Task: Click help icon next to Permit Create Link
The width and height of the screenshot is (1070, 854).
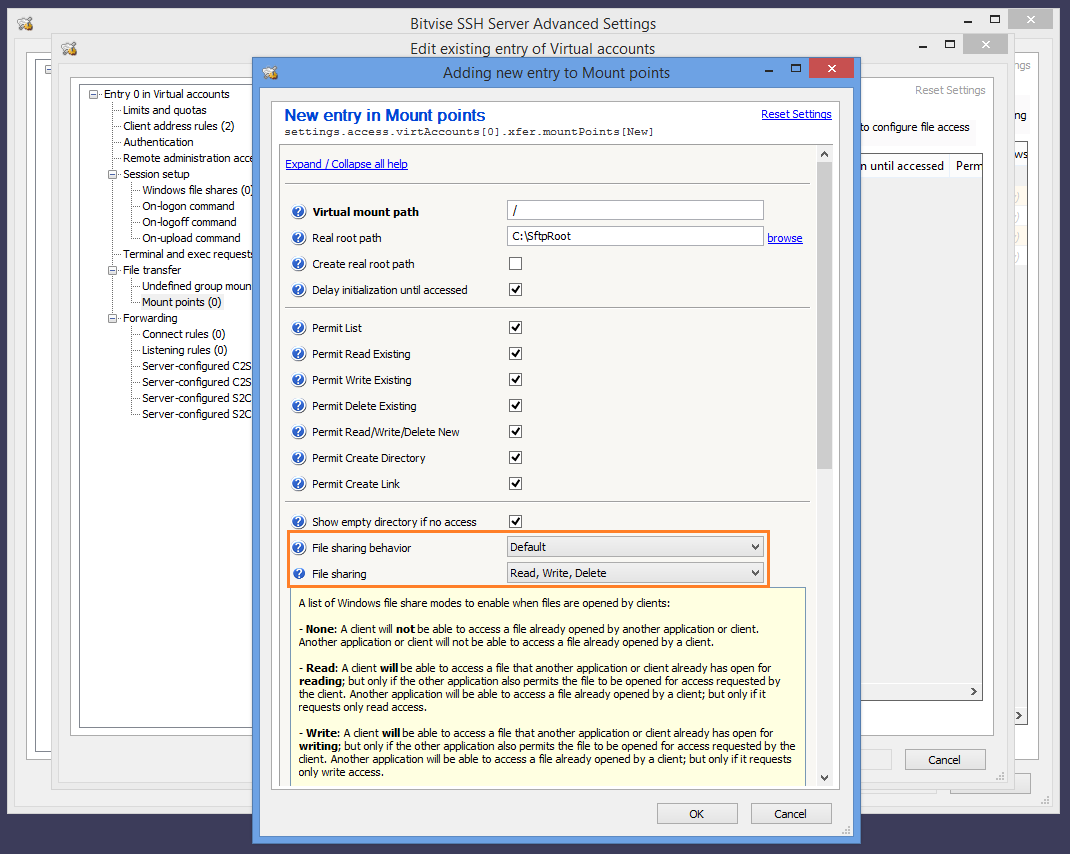Action: point(298,484)
